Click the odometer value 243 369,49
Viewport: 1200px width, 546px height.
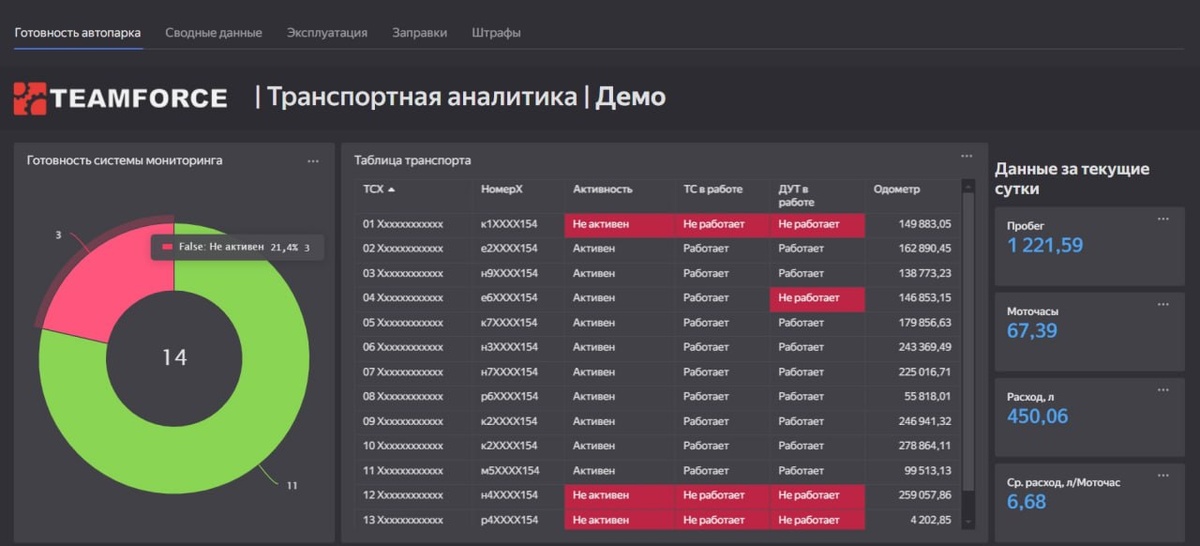point(925,347)
